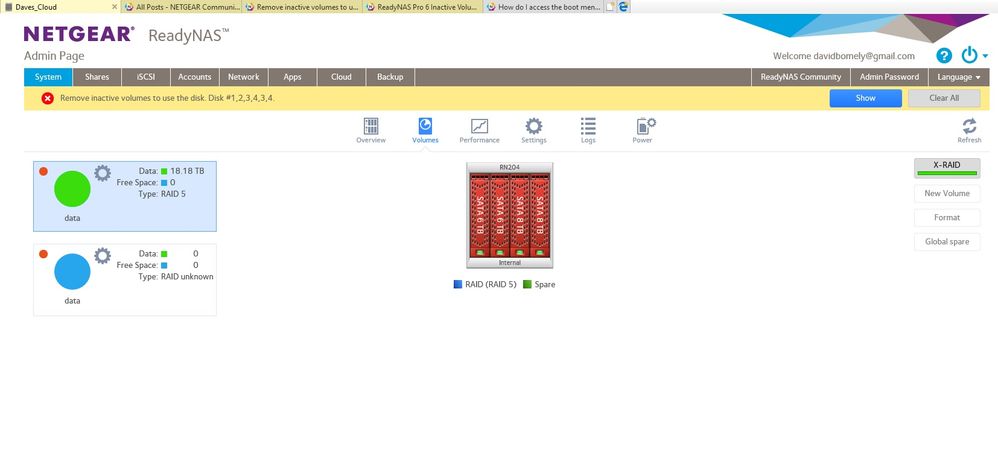This screenshot has height=458, width=998.
Task: Click red status dot on RAID unknown volume
Action: coord(43,254)
